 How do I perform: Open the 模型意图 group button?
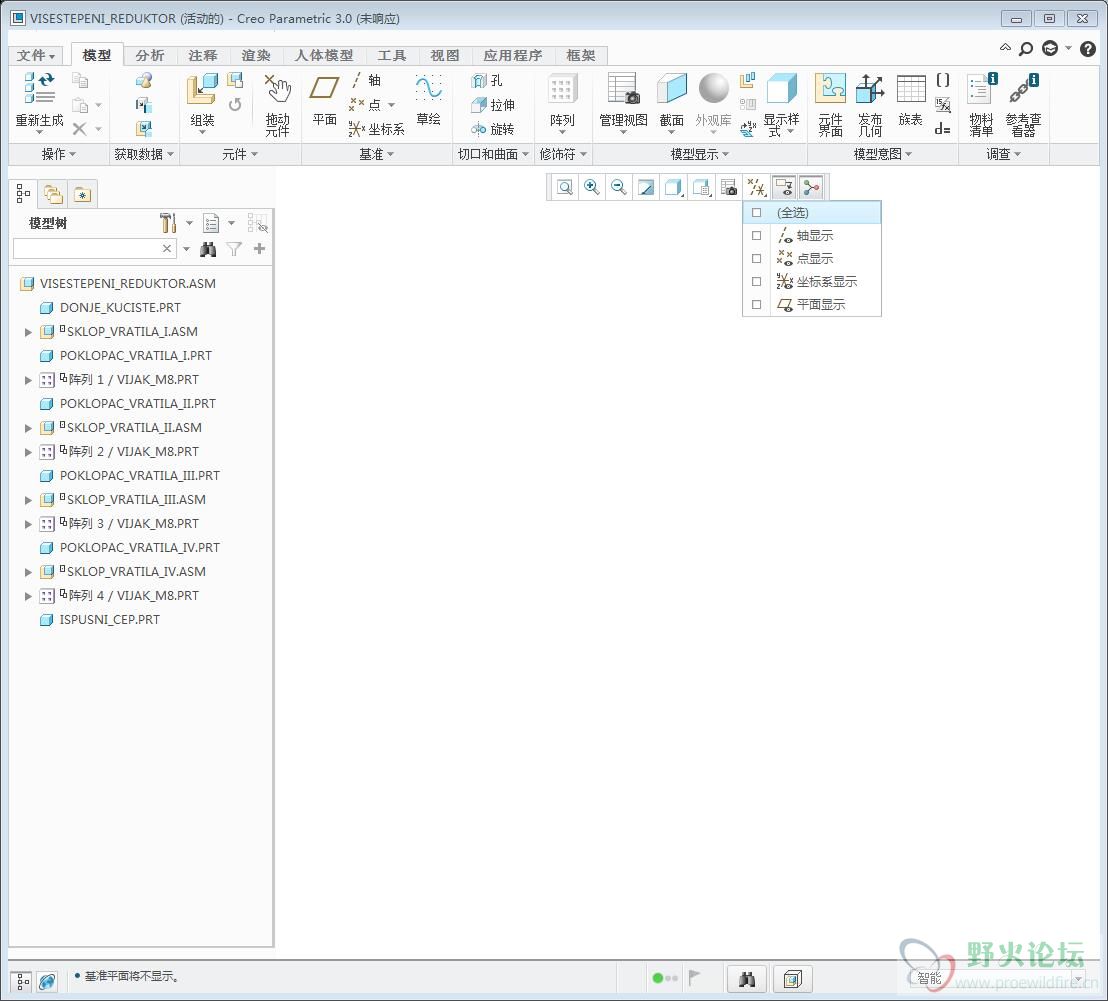tap(883, 154)
